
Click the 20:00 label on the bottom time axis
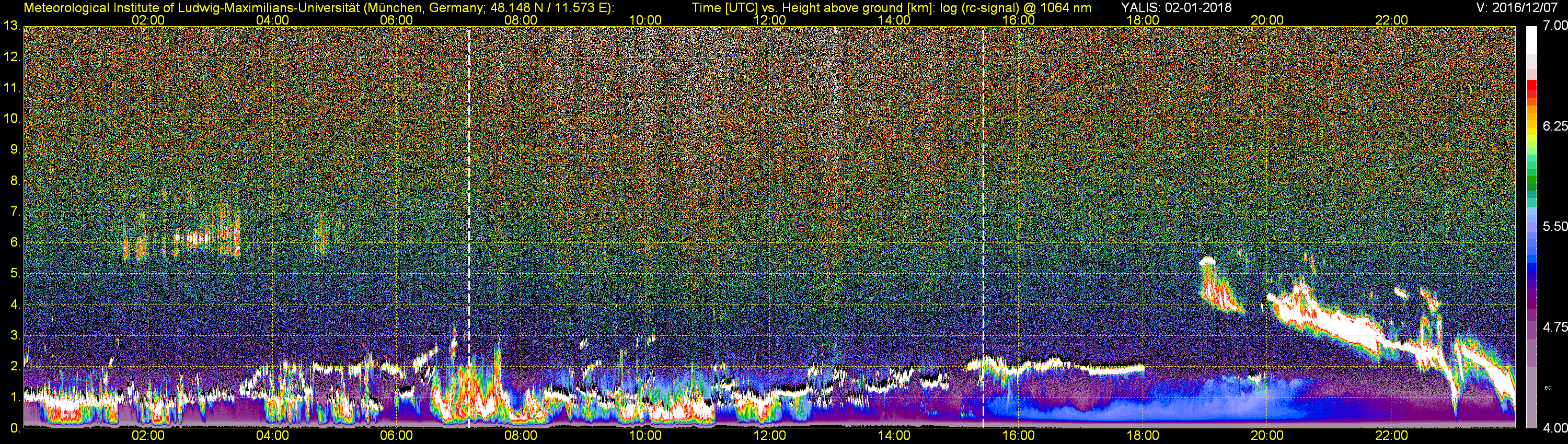[x=1267, y=436]
